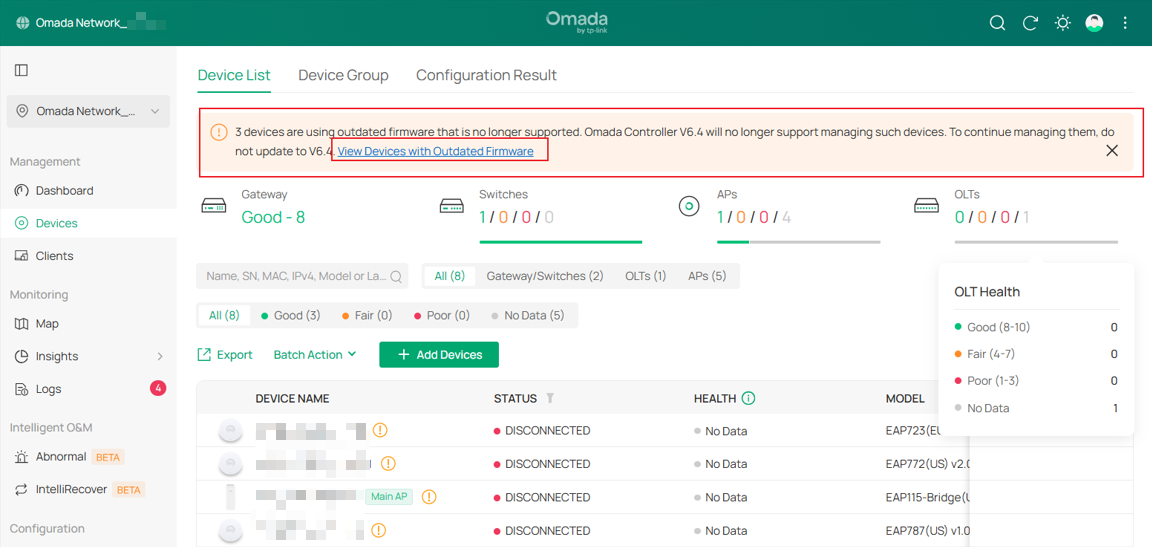Click the OLTs device icon
This screenshot has height=547, width=1152.
pyautogui.click(x=926, y=207)
